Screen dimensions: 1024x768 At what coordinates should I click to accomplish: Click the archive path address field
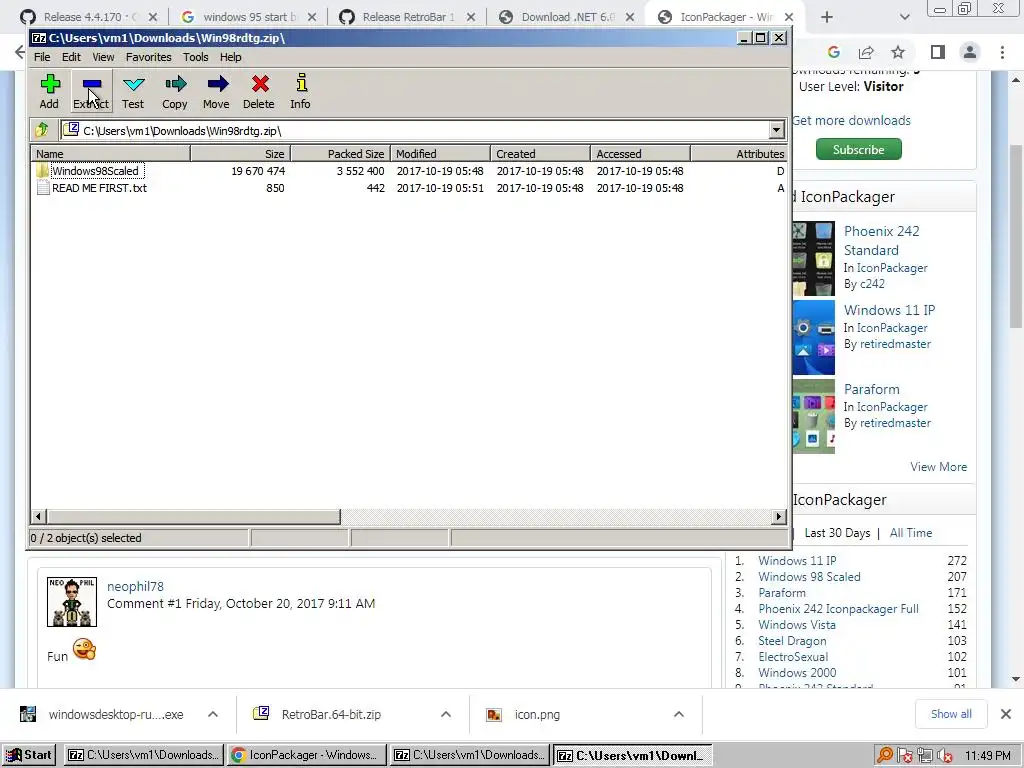pos(415,131)
